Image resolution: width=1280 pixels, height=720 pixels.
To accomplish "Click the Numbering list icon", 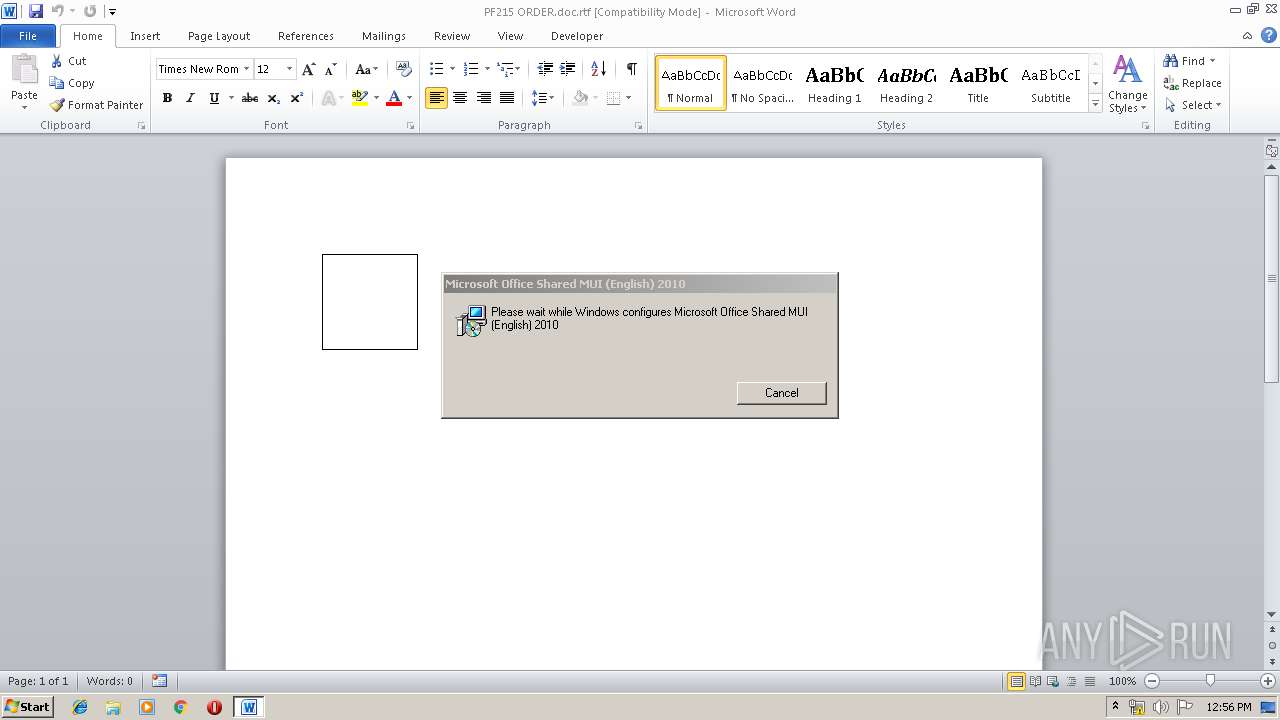I will click(471, 69).
